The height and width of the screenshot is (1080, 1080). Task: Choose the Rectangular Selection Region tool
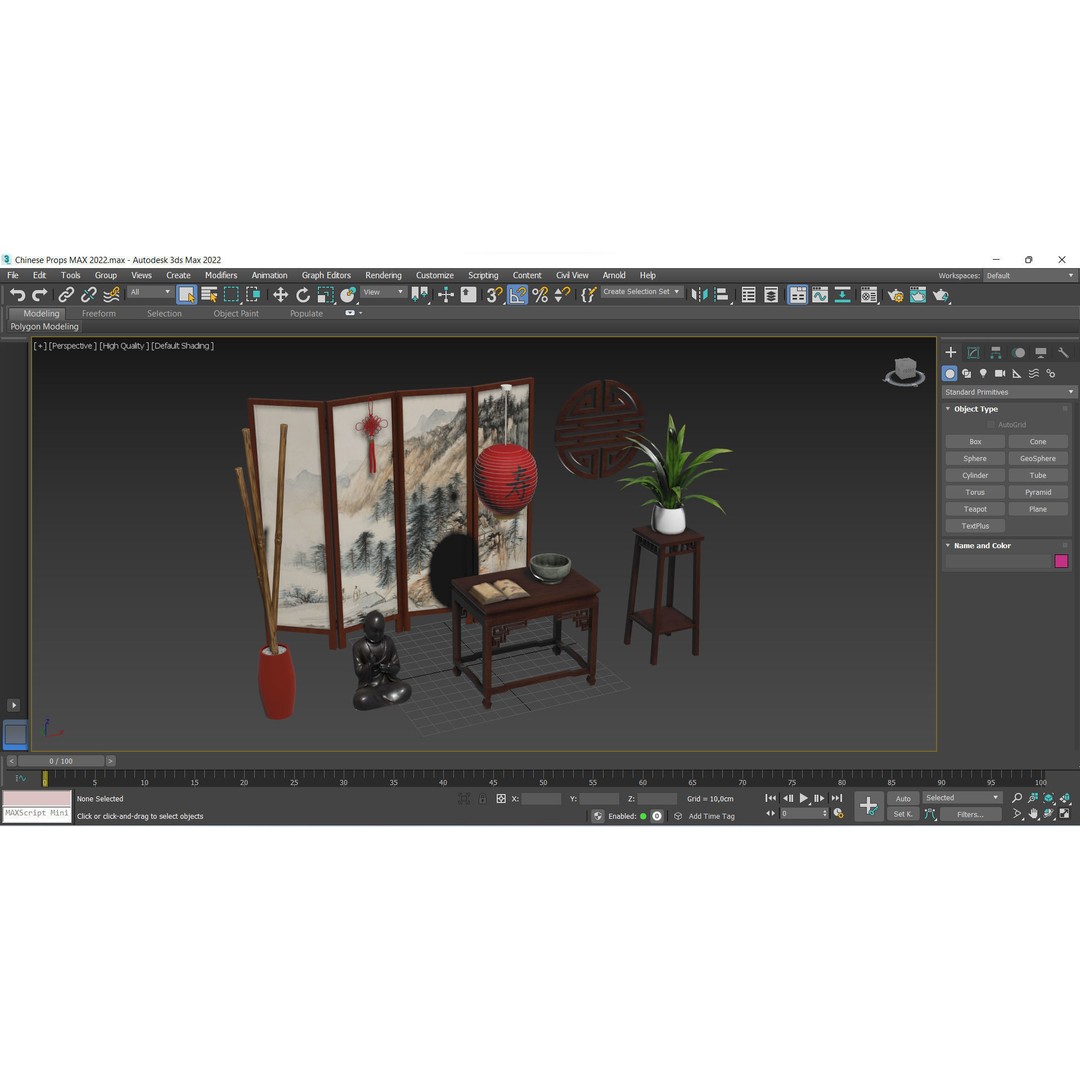(231, 295)
